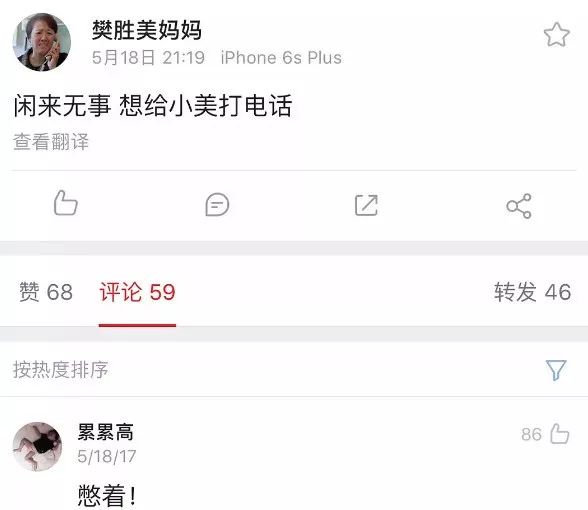View 累累高's avatar picture
The image size is (588, 510).
37,447
